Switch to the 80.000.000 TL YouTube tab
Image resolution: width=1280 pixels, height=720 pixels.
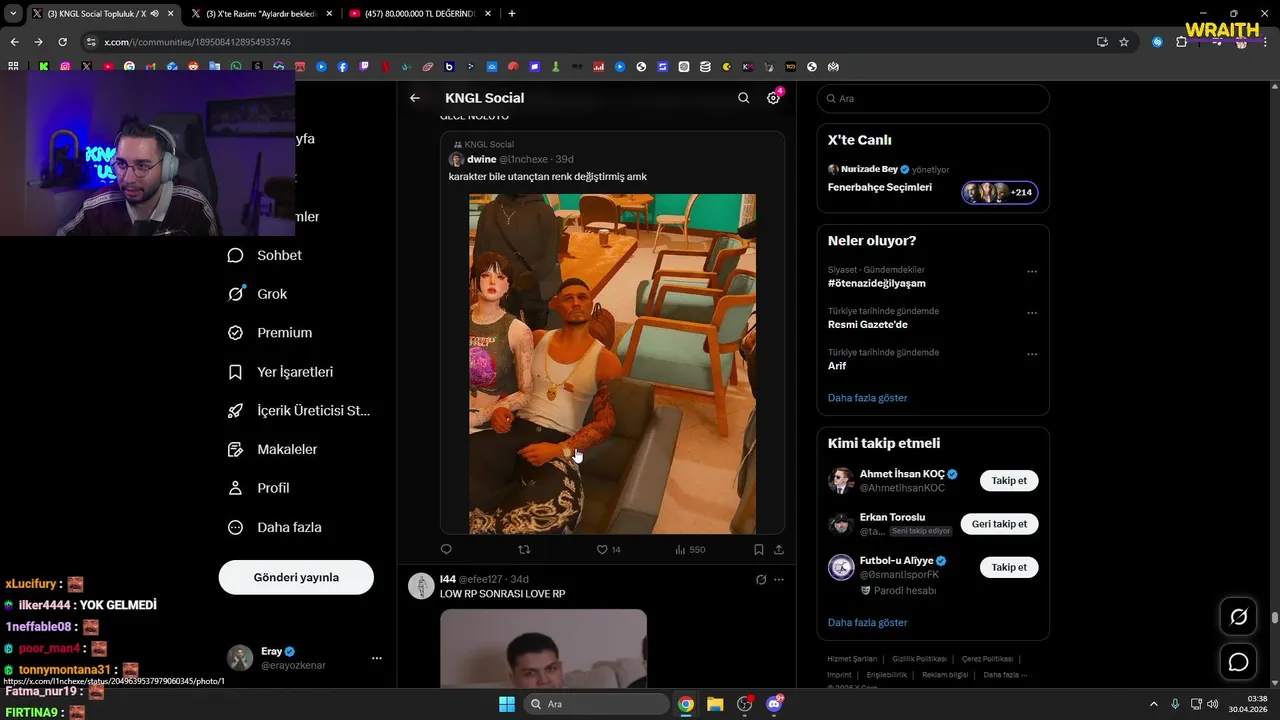(x=418, y=14)
